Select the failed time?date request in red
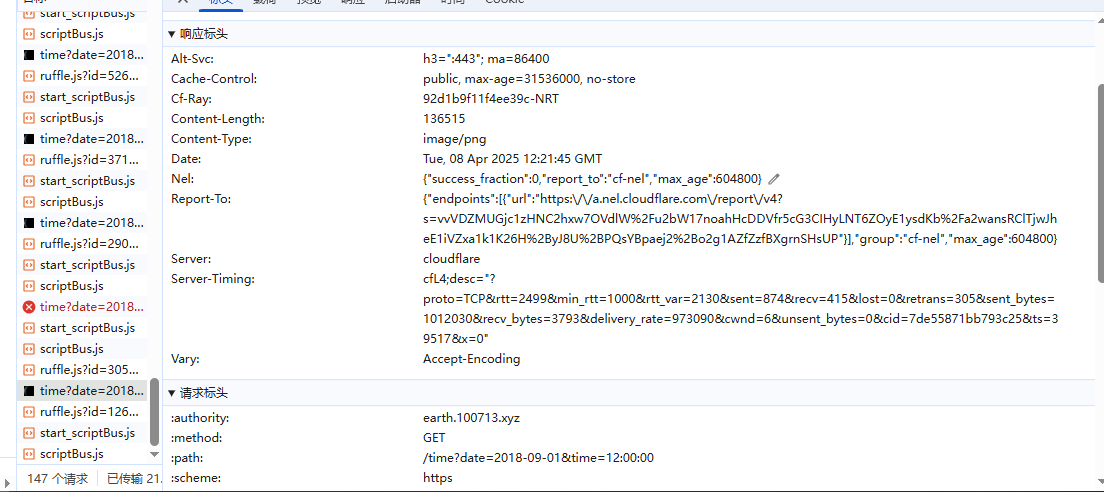The image size is (1104, 492). tap(91, 307)
